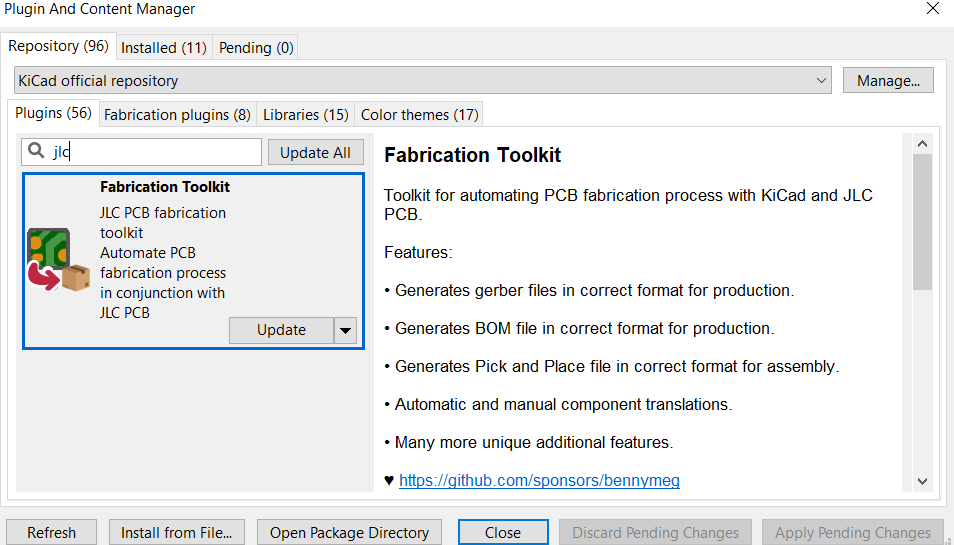Screen dimensions: 954x545
Task: Open the github sponsors bennymeg link
Action: [x=539, y=481]
